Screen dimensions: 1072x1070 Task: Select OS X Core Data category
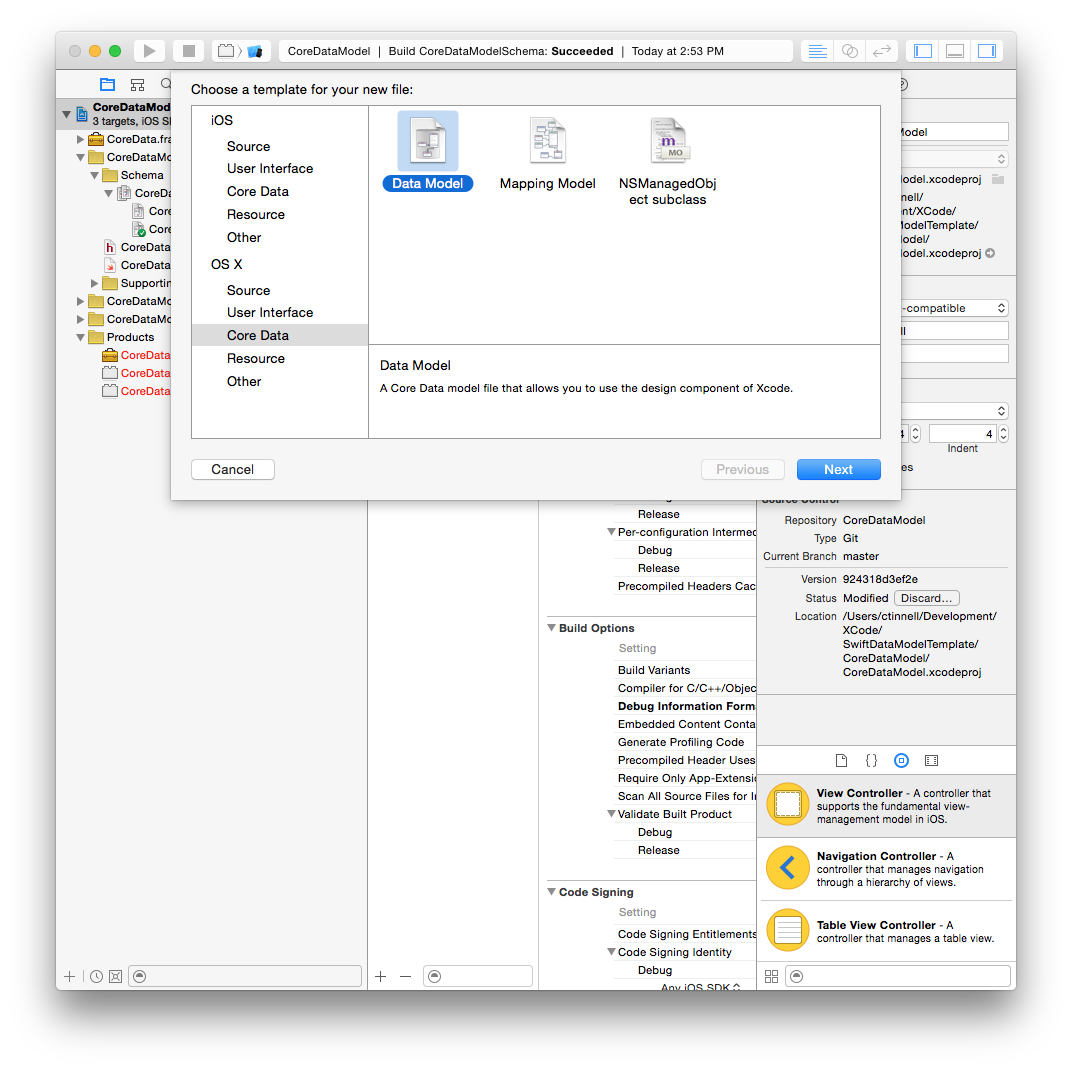pos(280,335)
